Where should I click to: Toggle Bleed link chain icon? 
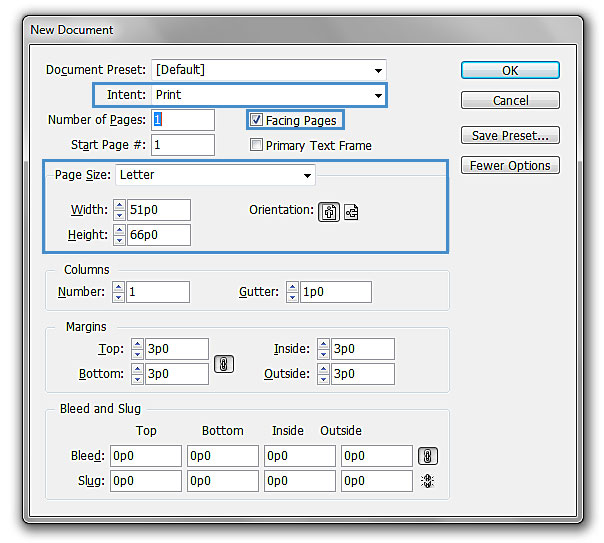(x=428, y=456)
